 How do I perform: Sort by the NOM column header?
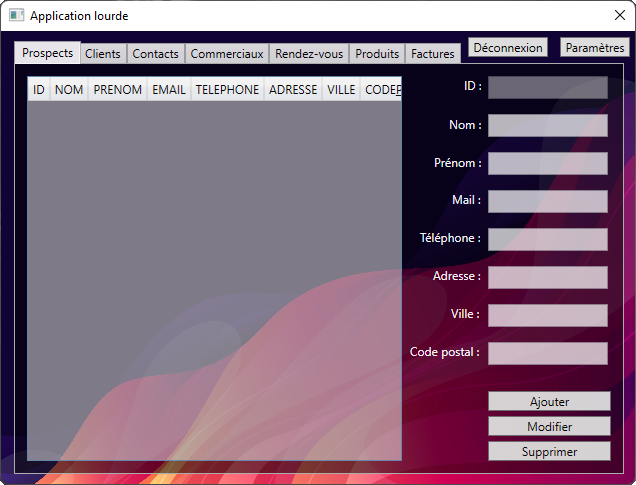69,90
